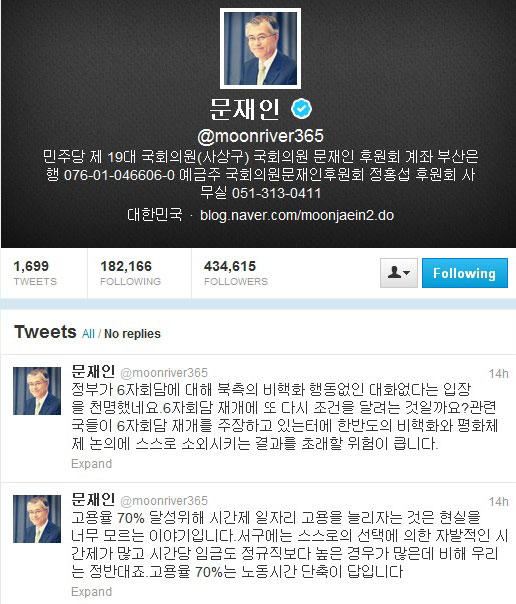Click the large @moonriver365 header handle
This screenshot has width=516, height=604.
pyautogui.click(x=260, y=136)
